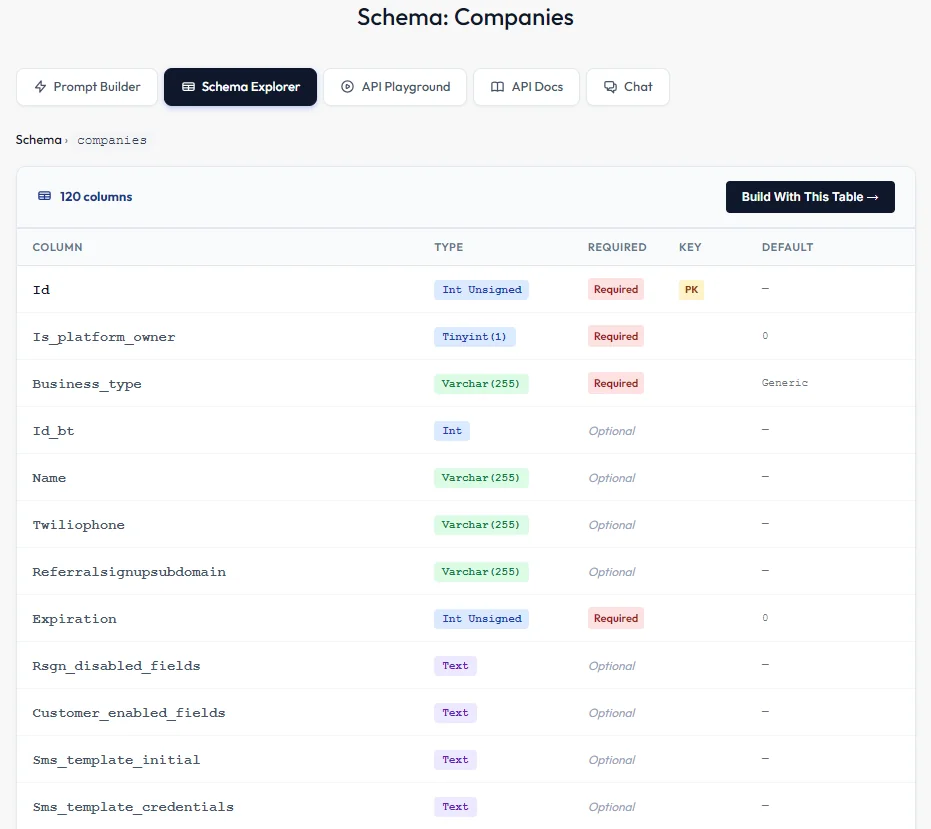Screen dimensions: 931x829
Task: Select the Id_bt column name
Action: 53,431
